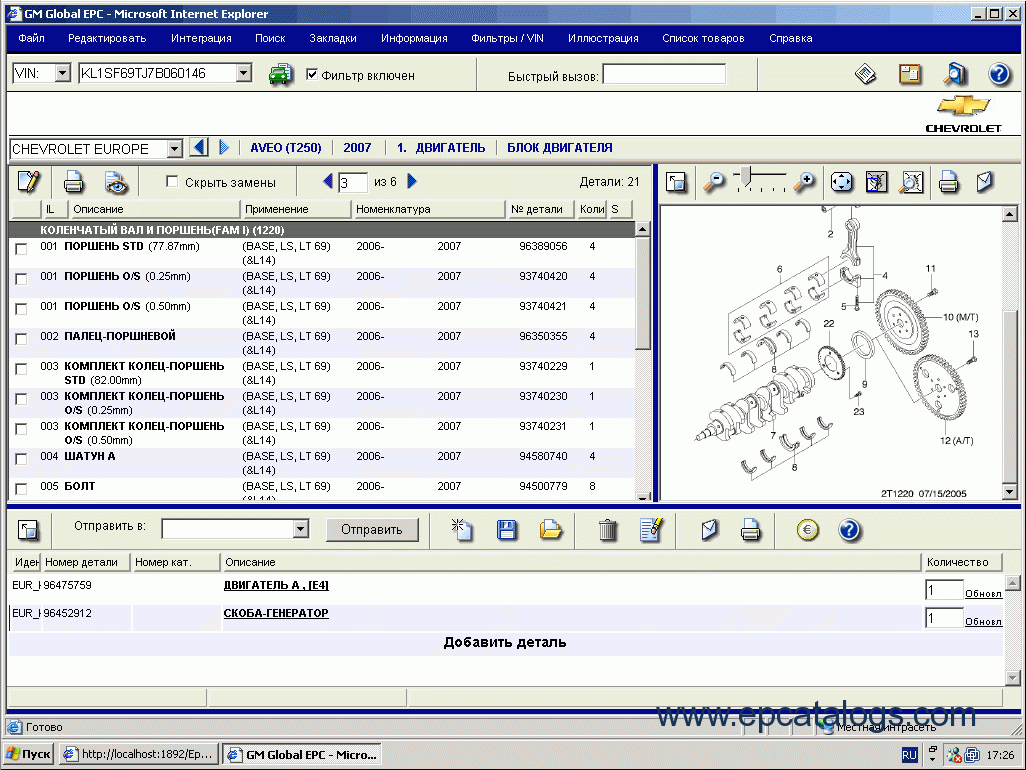Click the euro currency coin icon
The height and width of the screenshot is (770, 1026).
(x=807, y=529)
